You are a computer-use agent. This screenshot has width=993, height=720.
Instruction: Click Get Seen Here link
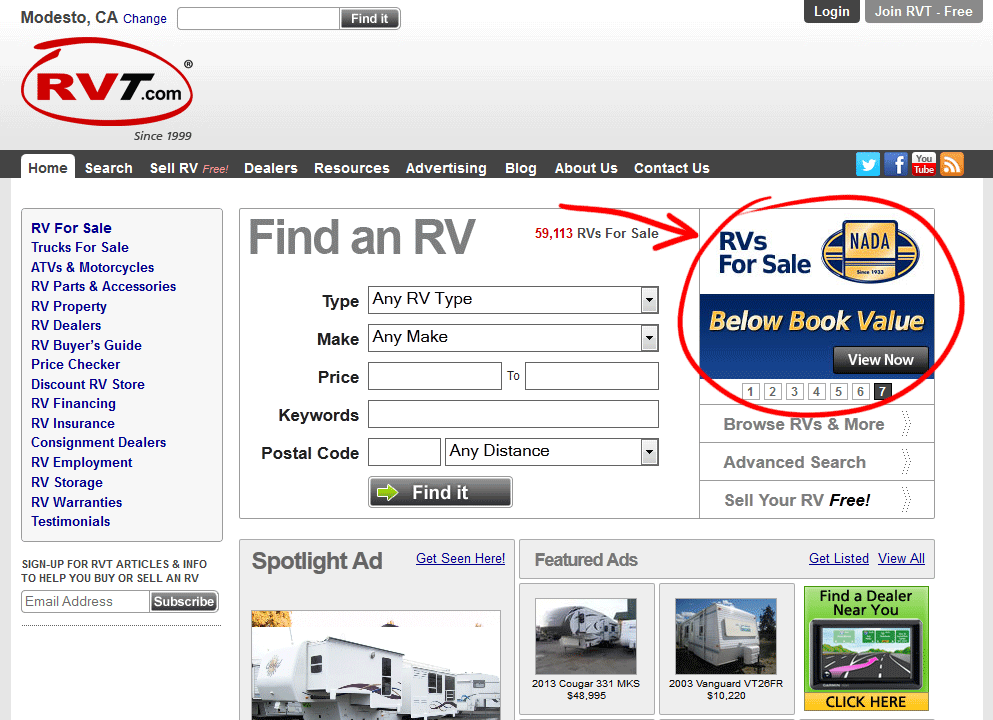click(460, 559)
